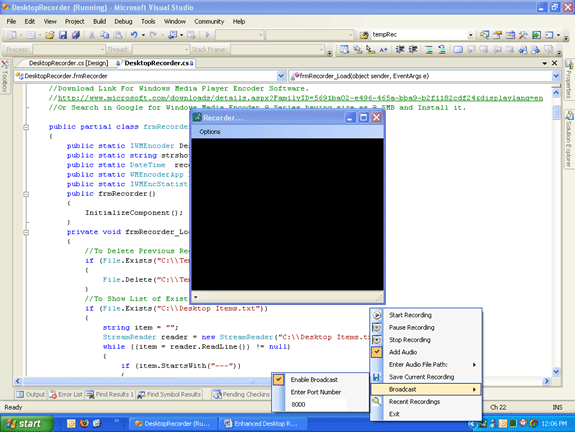575x432 pixels.
Task: Click the Toggle Bookmark toolbar icon
Action: tap(458, 49)
